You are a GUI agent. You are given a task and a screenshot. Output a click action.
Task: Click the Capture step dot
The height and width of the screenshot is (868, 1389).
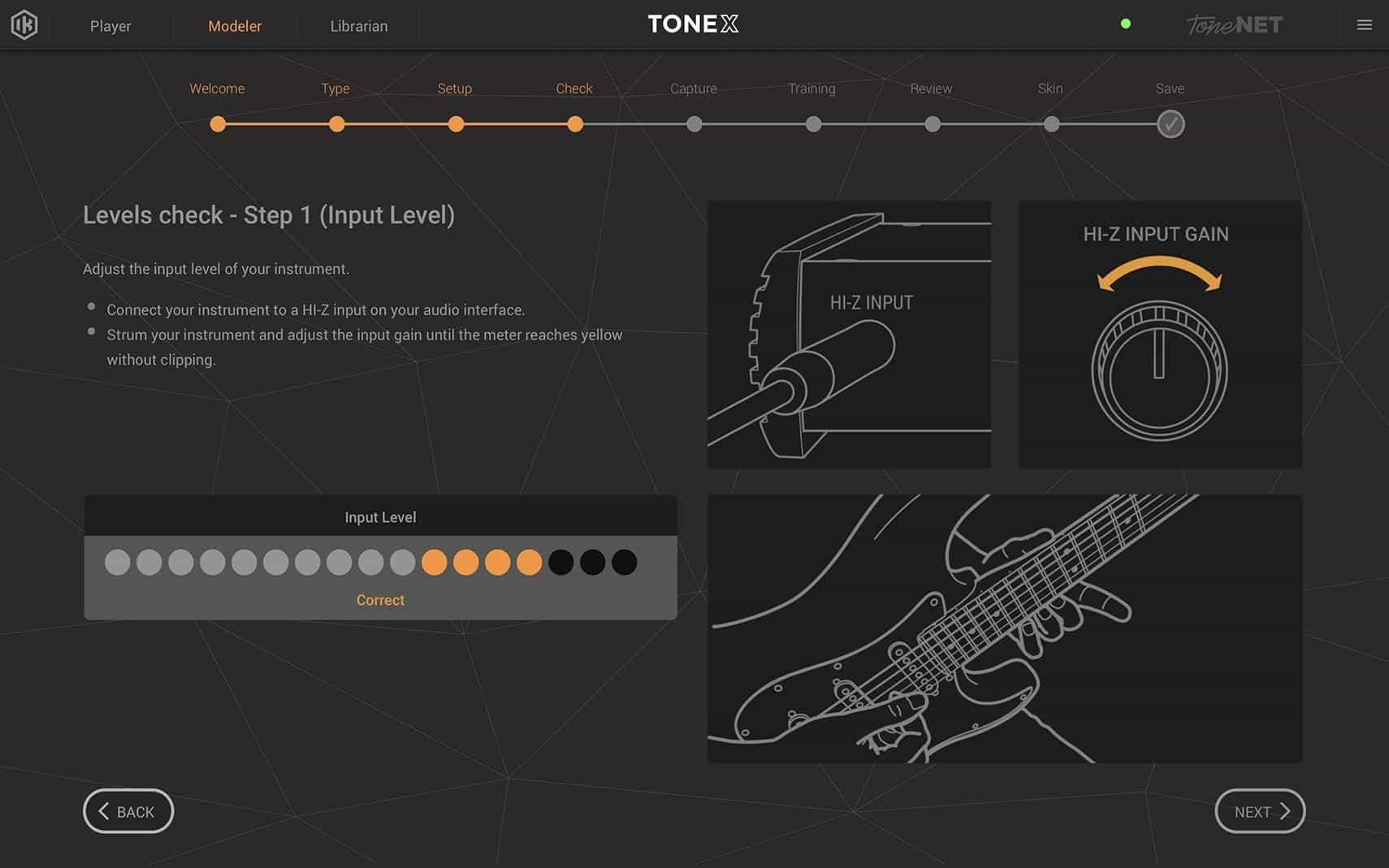click(694, 124)
